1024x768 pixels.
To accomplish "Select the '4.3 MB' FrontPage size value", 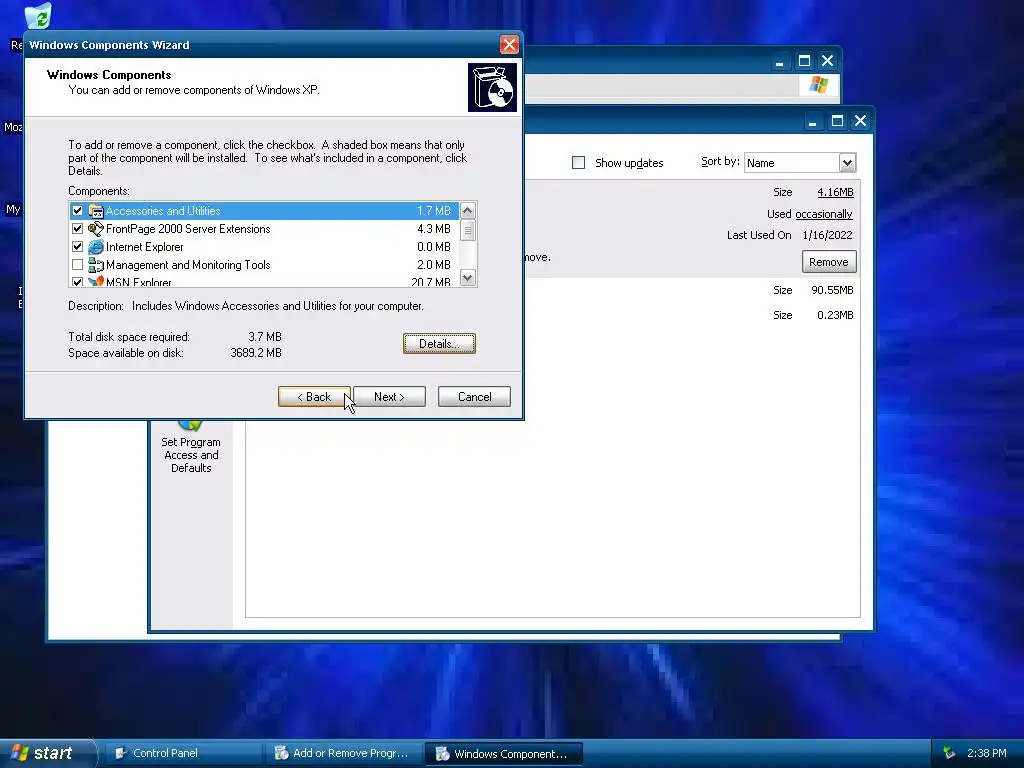I will point(434,229).
